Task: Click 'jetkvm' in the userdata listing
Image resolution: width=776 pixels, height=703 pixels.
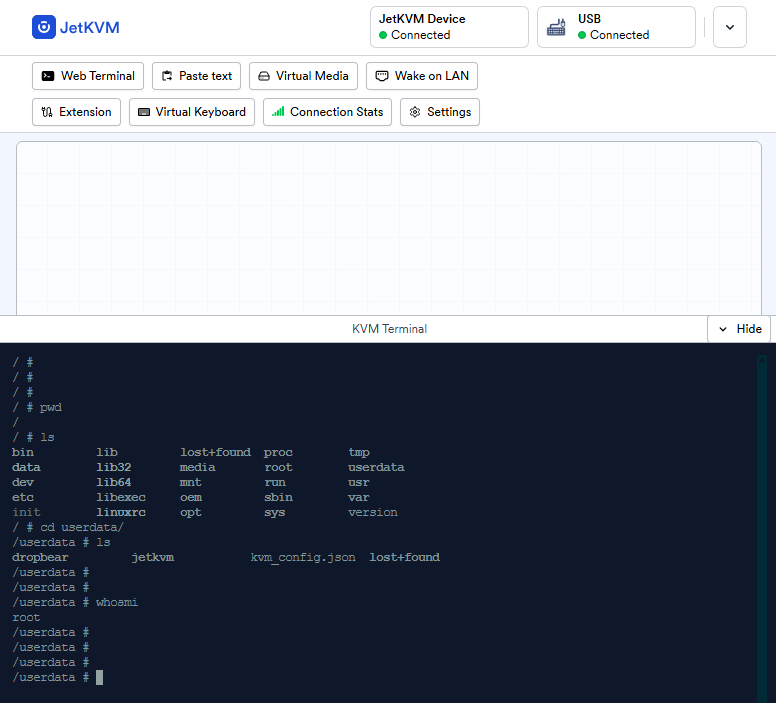Action: [x=153, y=557]
